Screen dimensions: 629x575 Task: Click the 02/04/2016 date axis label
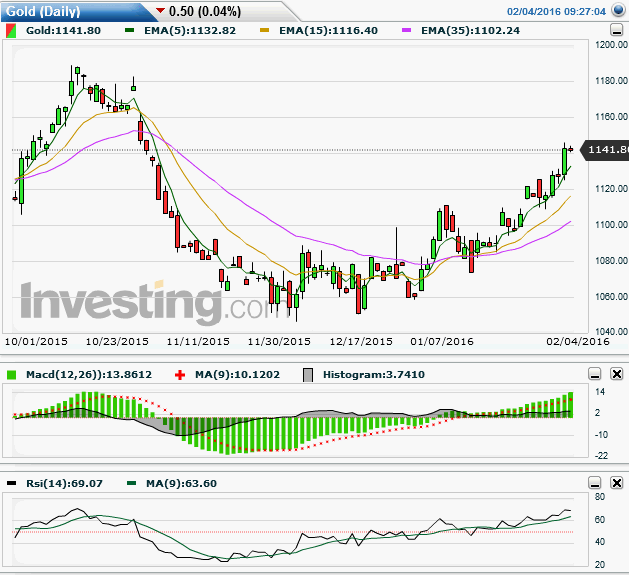[x=578, y=341]
